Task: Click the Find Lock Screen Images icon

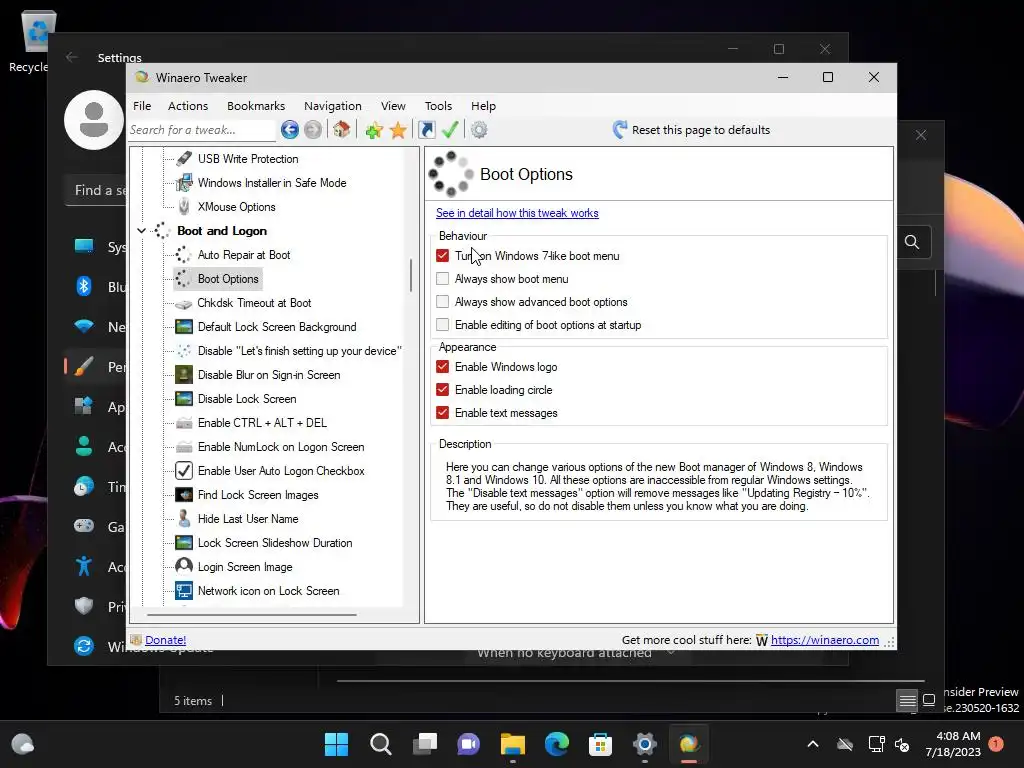Action: (184, 495)
